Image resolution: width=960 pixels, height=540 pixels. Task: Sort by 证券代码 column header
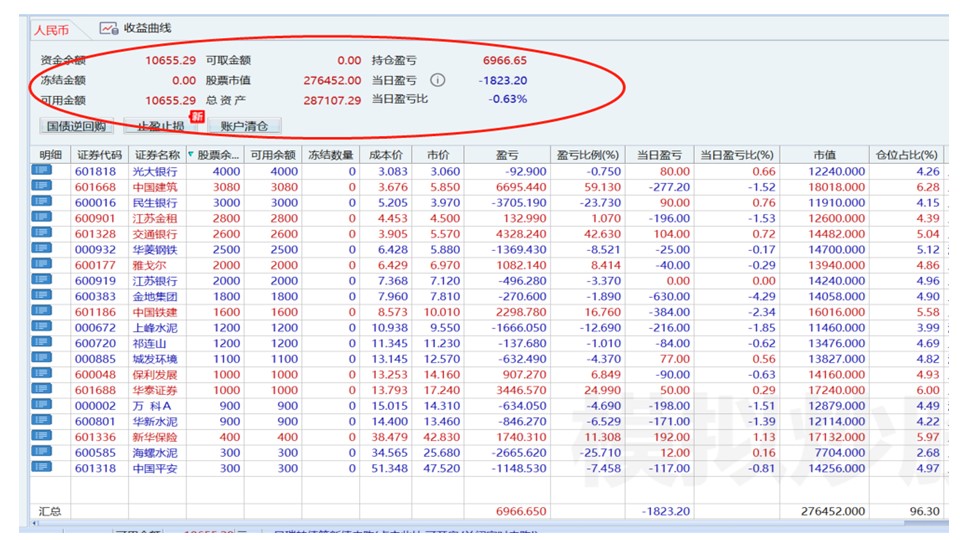99,155
